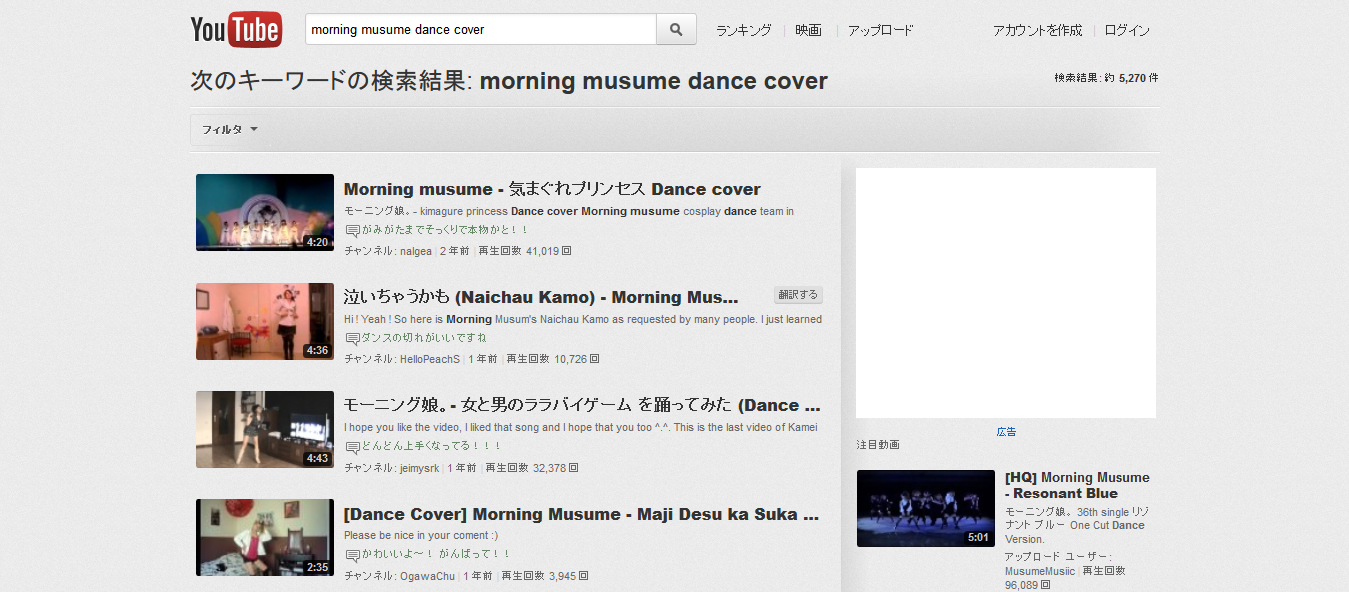Click comment bubble icon under Maji Desu ka Suka result

352,555
